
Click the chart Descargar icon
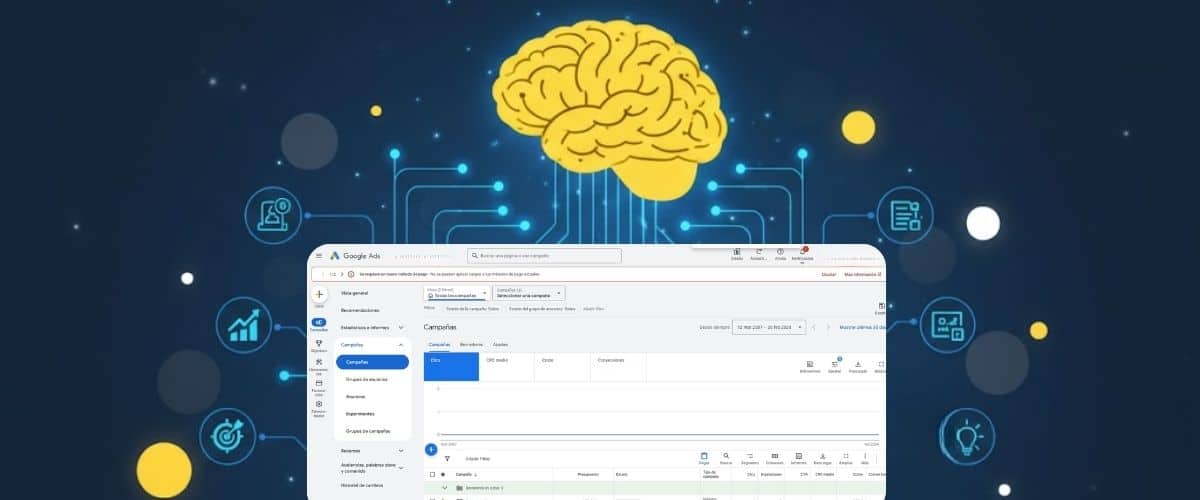[857, 364]
